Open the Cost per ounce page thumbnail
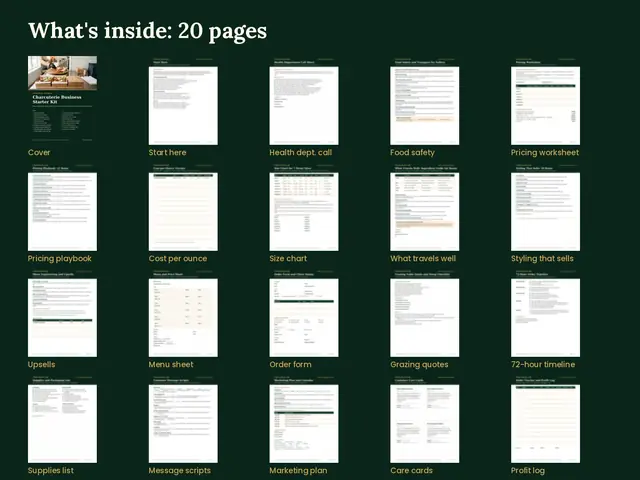Image resolution: width=640 pixels, height=480 pixels. pyautogui.click(x=183, y=207)
